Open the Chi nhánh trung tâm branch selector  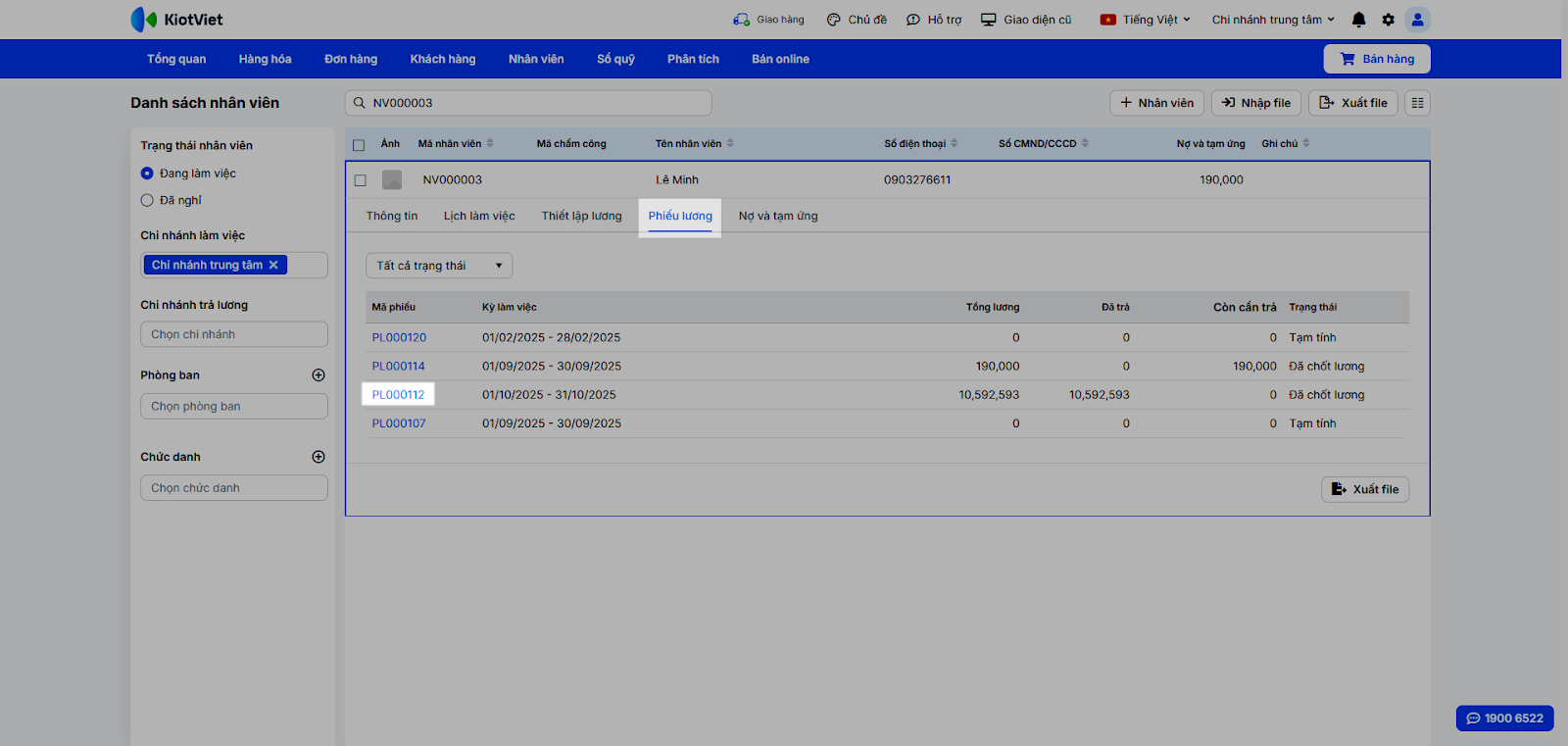(1272, 20)
